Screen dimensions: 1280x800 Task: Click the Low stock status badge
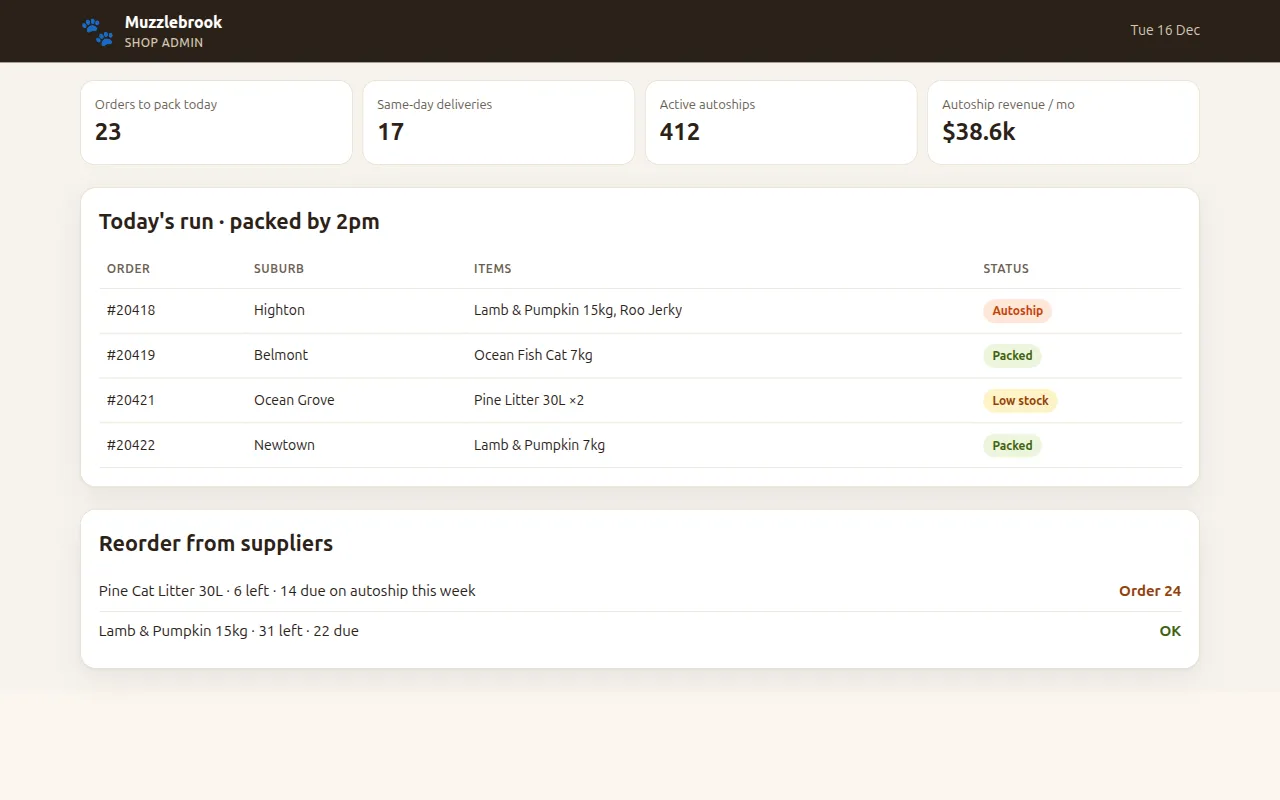(1020, 401)
